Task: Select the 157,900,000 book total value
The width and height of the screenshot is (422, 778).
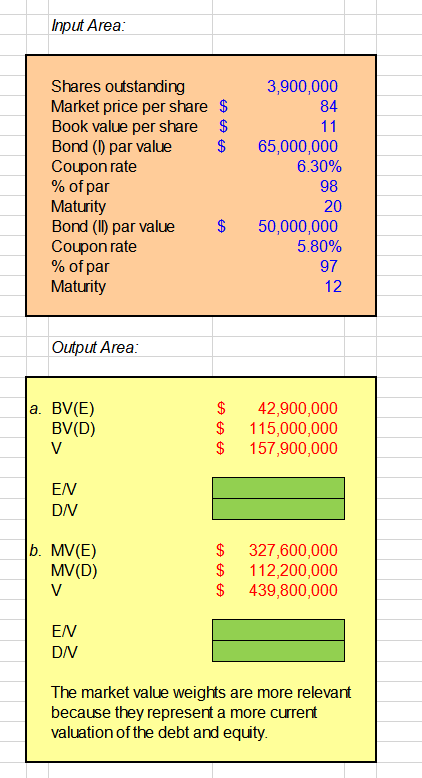Action: click(294, 448)
